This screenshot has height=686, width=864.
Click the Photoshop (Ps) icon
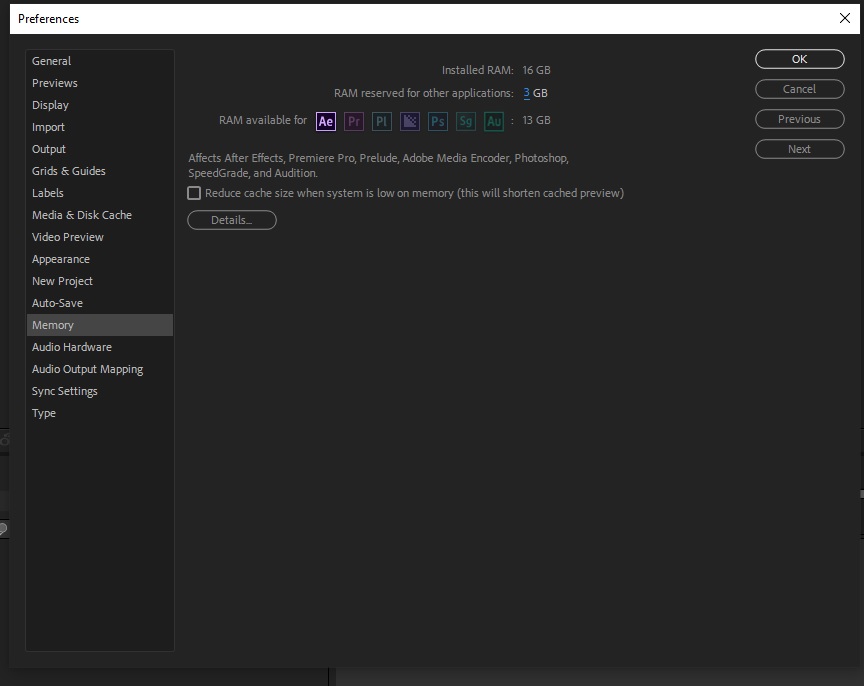click(438, 121)
